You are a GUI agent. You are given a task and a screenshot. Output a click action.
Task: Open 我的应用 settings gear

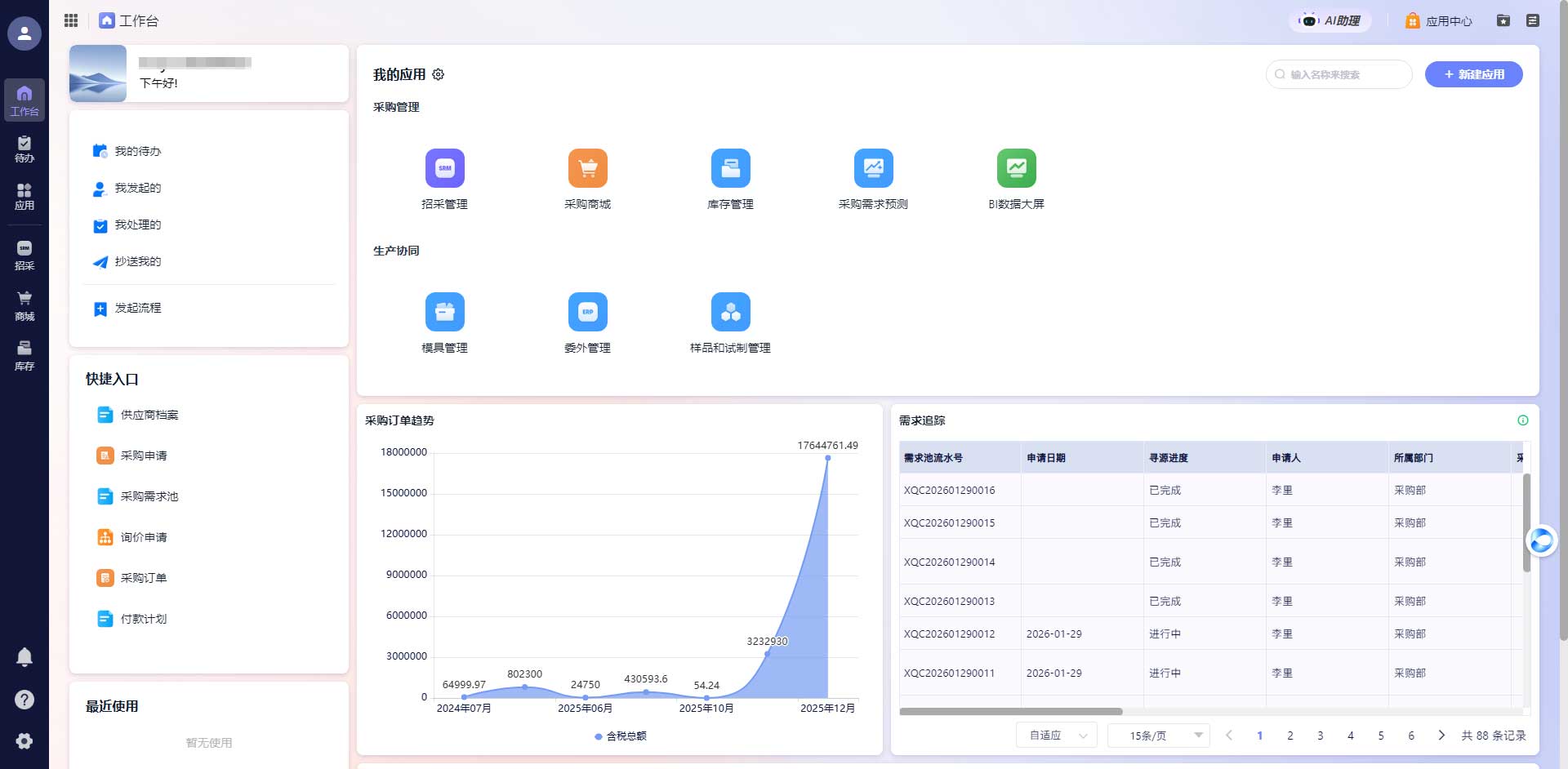(x=439, y=74)
